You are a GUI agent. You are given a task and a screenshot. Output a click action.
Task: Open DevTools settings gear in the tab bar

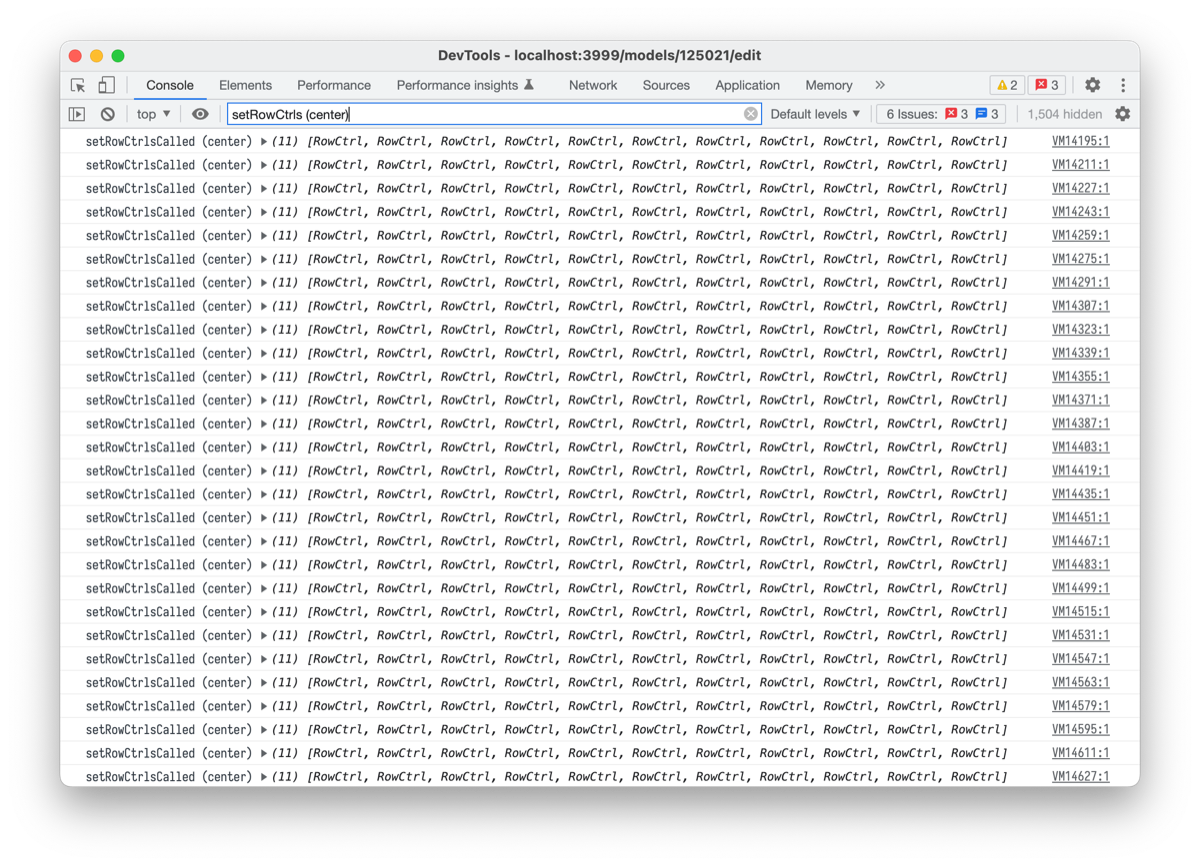pos(1093,85)
